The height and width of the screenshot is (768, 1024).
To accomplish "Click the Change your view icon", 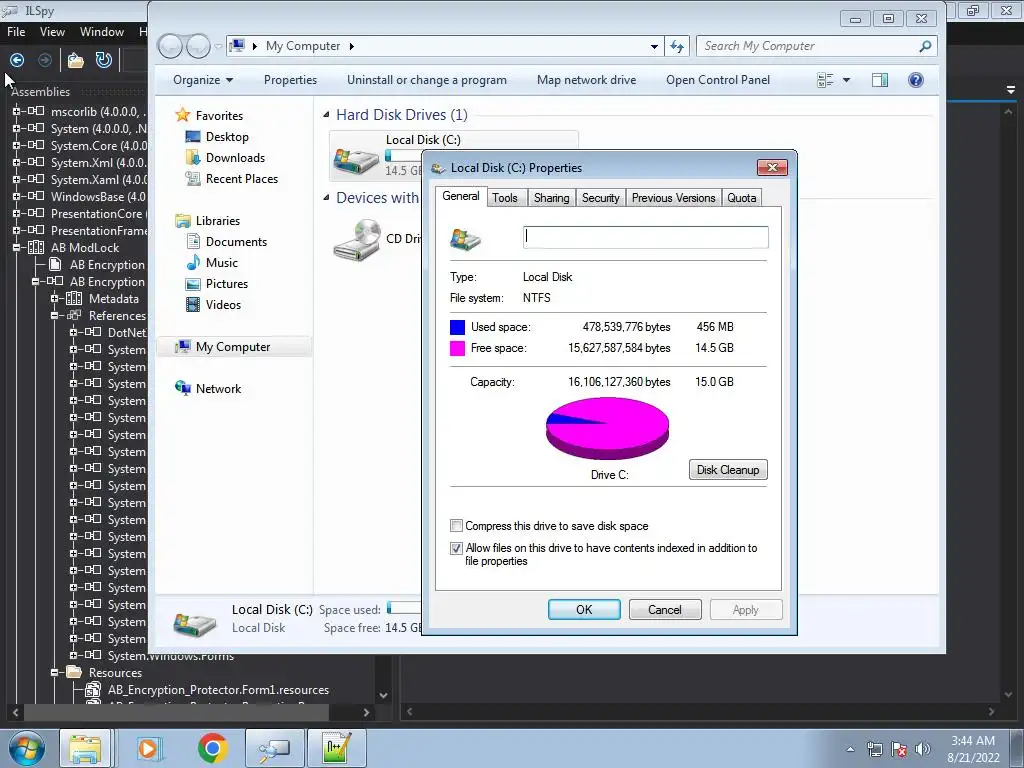I will [825, 80].
